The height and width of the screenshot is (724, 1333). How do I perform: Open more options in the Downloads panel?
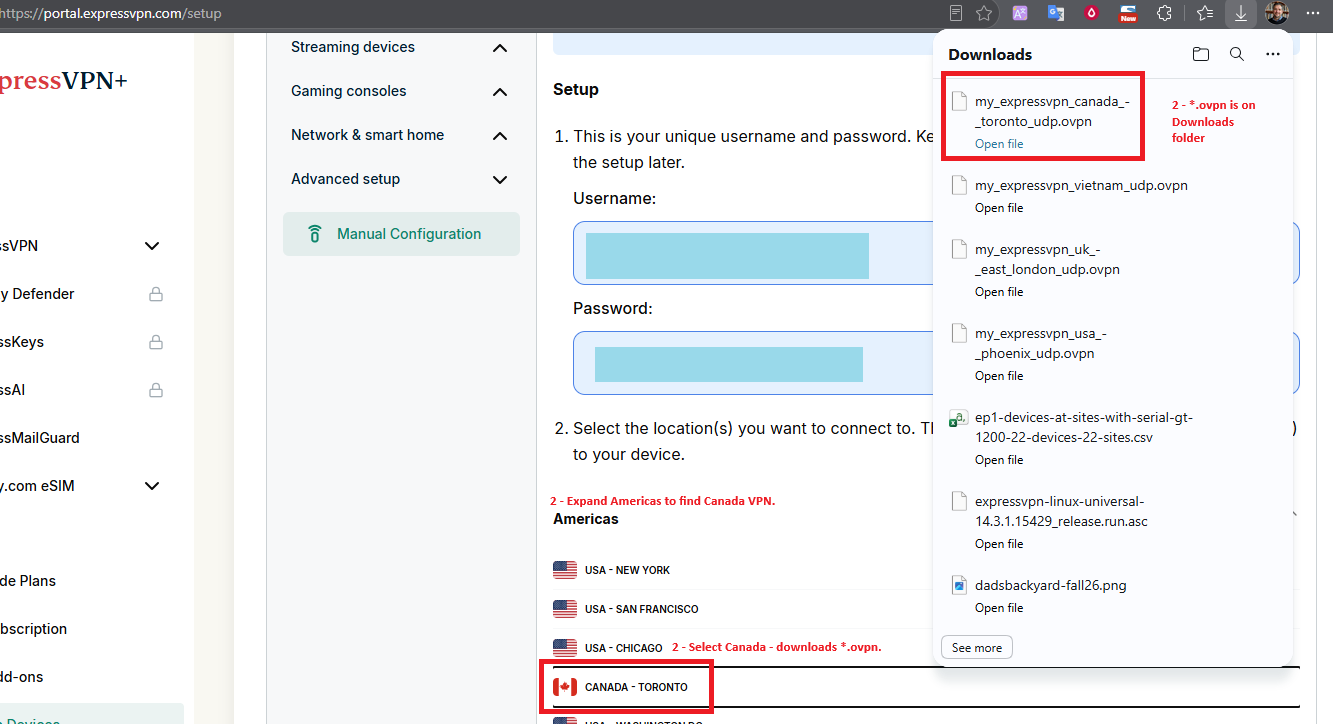[x=1272, y=54]
